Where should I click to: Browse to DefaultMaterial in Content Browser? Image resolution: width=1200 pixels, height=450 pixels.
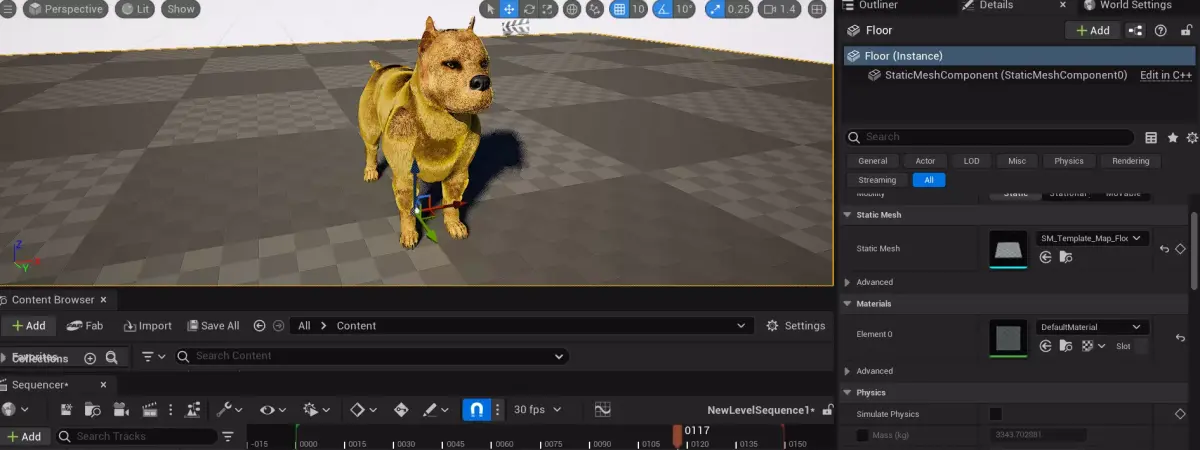tap(1066, 346)
